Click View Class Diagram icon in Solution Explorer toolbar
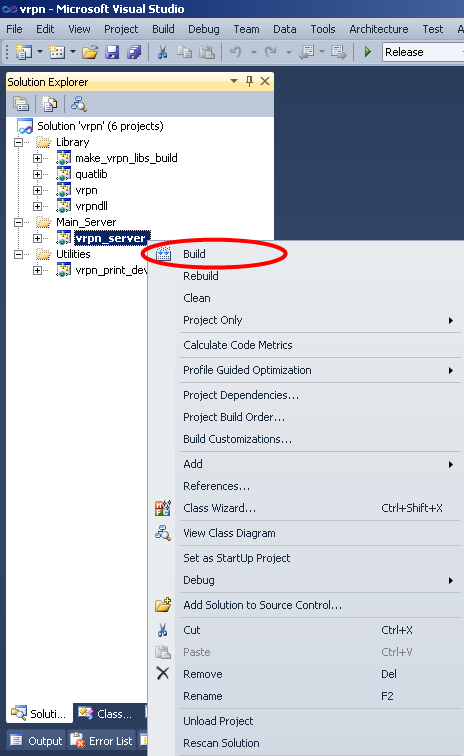This screenshot has height=756, width=464. coord(78,104)
